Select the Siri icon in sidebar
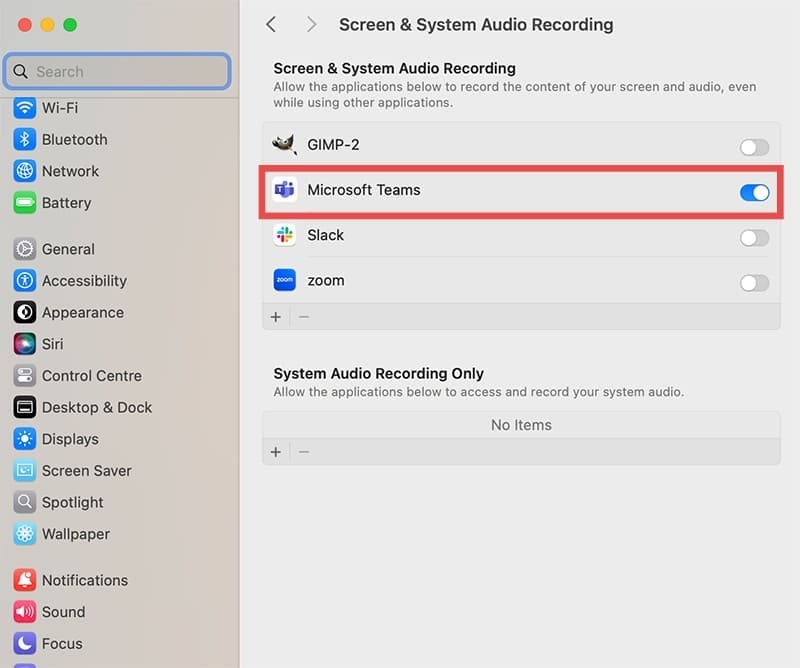The width and height of the screenshot is (800, 668). pyautogui.click(x=25, y=344)
